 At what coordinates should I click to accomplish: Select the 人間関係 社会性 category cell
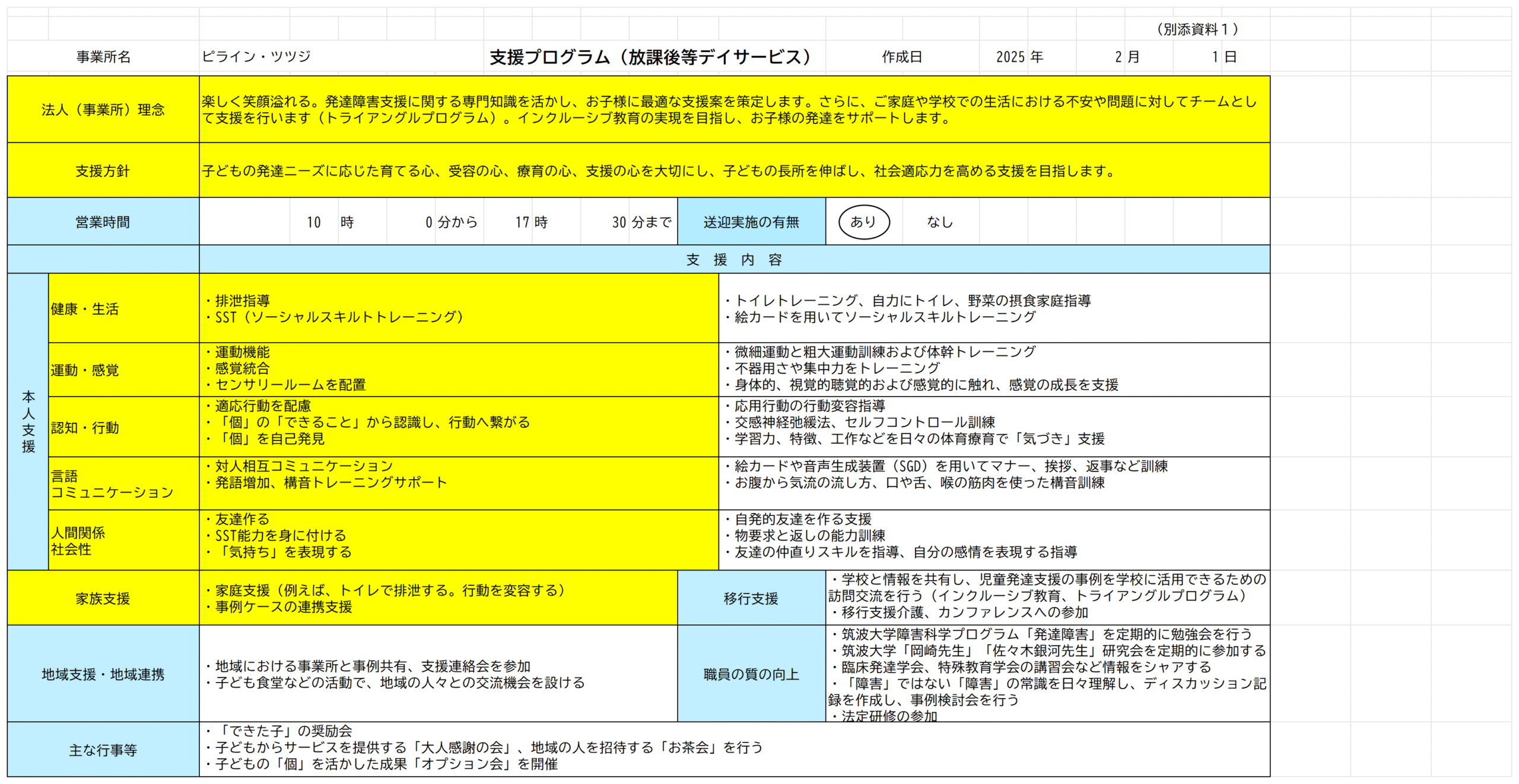pyautogui.click(x=124, y=540)
